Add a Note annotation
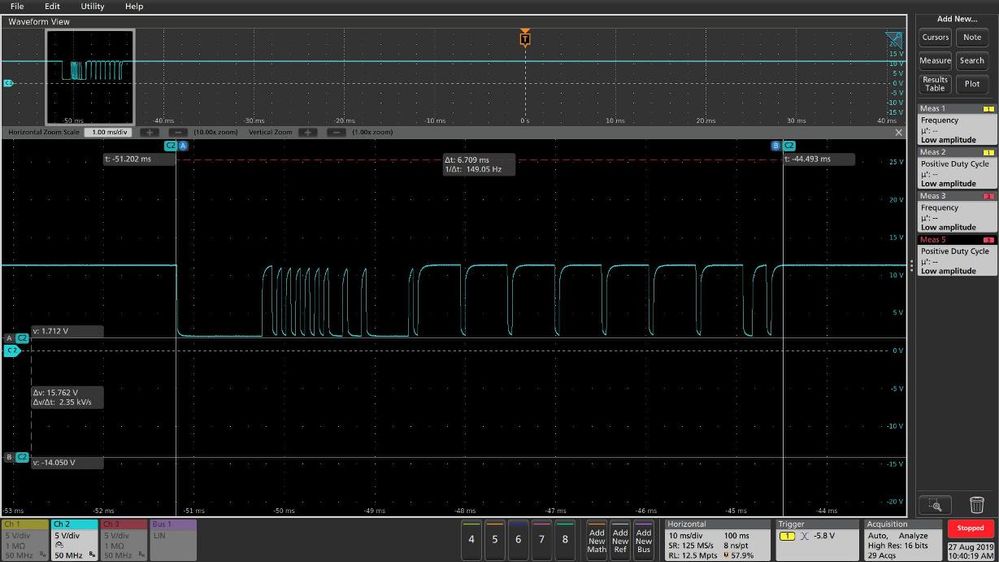Image resolution: width=999 pixels, height=562 pixels. (972, 38)
